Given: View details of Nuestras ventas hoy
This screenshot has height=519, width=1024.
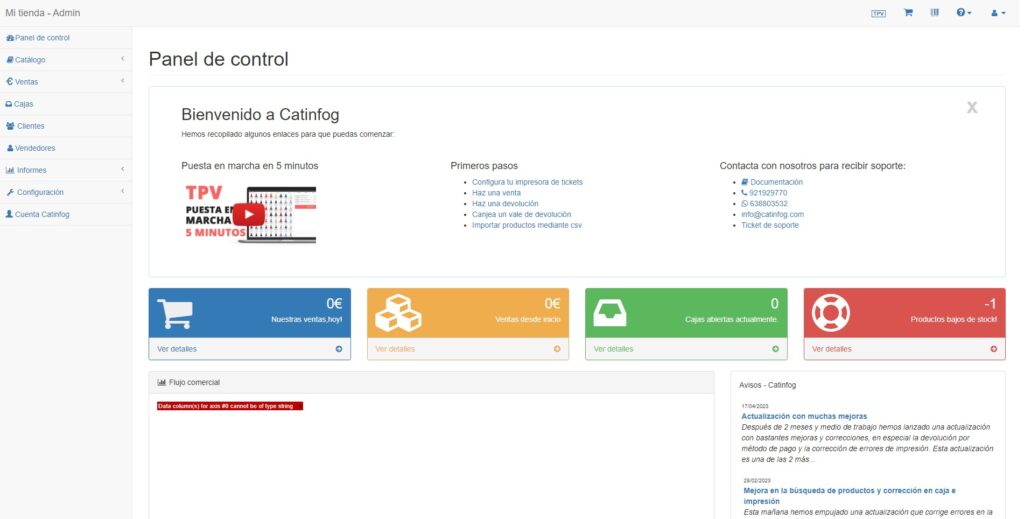Looking at the screenshot, I should click(249, 349).
